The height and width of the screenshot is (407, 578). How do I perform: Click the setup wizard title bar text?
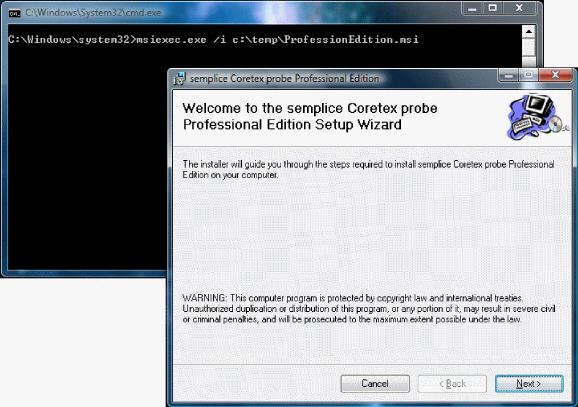[x=284, y=79]
